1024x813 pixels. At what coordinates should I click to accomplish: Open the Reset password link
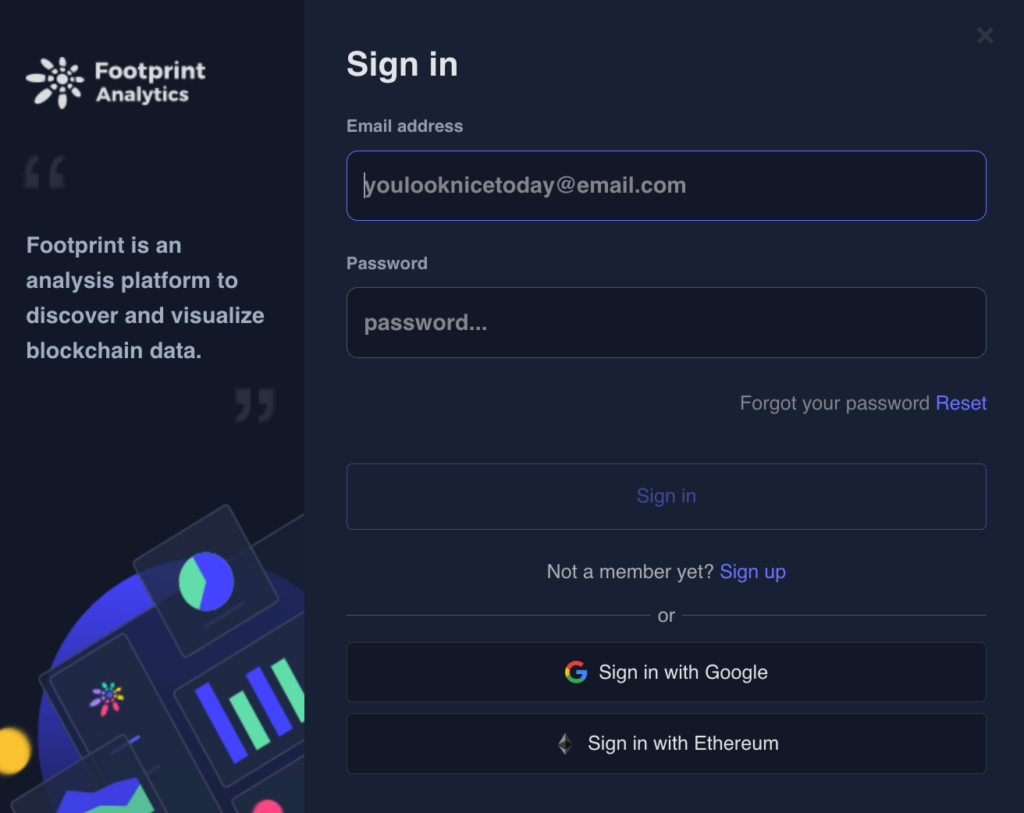pyautogui.click(x=961, y=403)
